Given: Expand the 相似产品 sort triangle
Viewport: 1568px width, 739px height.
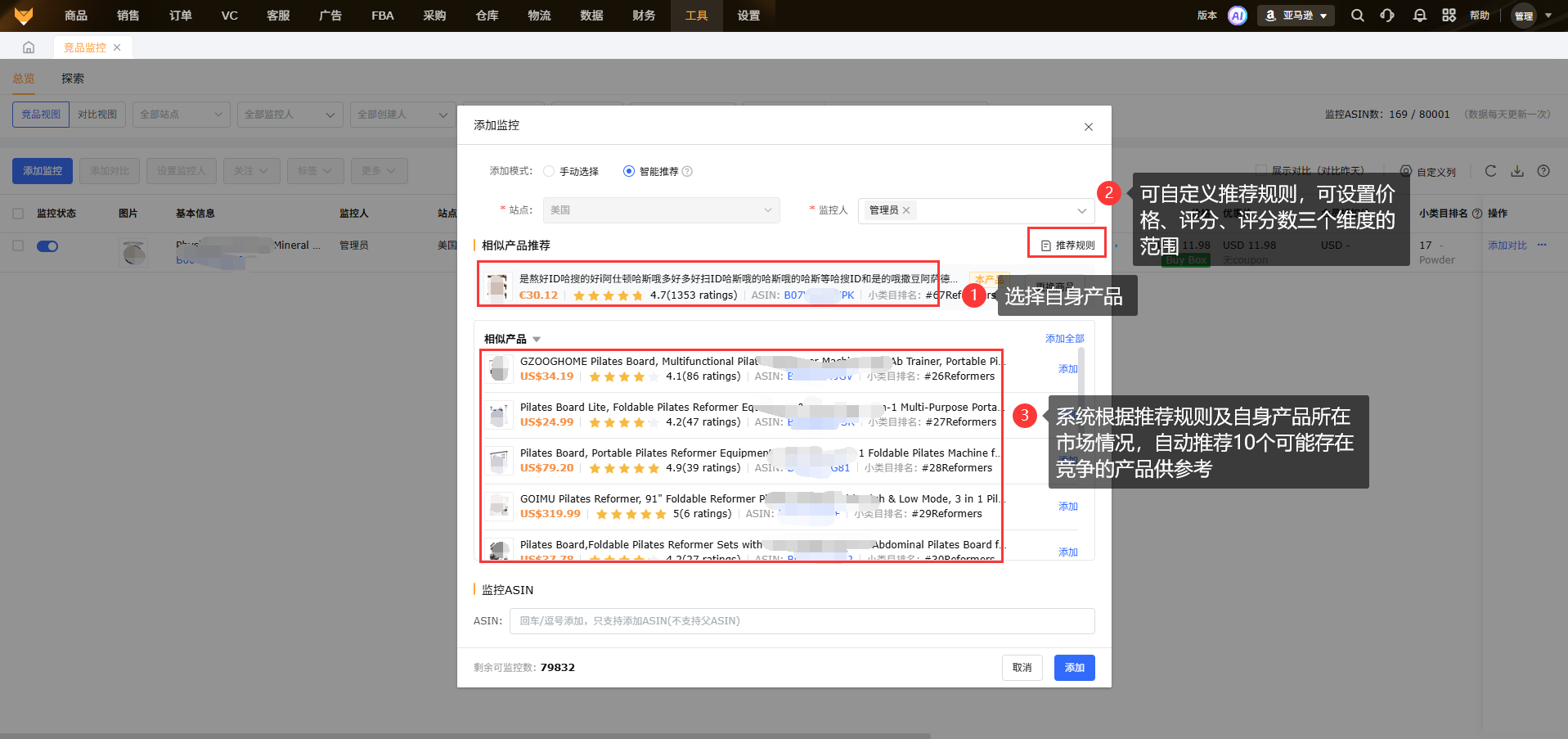Looking at the screenshot, I should point(537,340).
